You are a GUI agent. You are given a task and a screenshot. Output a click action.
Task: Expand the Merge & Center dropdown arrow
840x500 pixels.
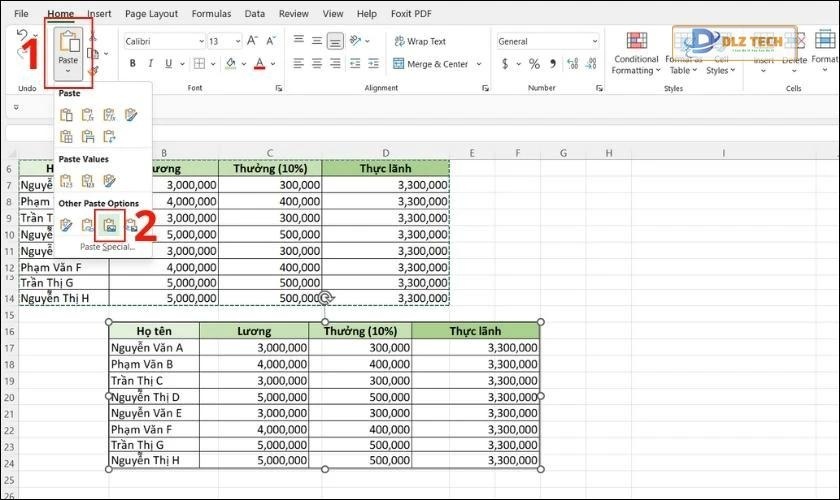point(479,64)
